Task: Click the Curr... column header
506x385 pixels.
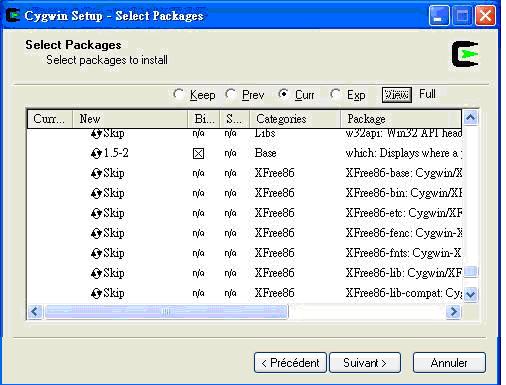Action: tap(50, 119)
